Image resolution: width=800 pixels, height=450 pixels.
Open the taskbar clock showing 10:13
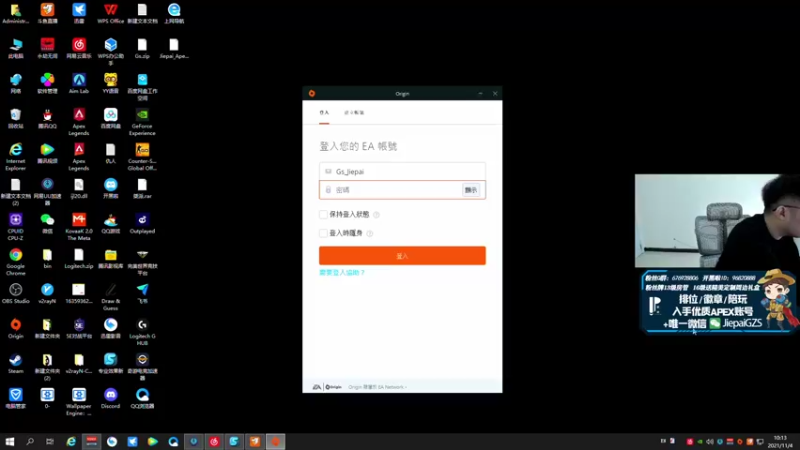click(x=780, y=442)
